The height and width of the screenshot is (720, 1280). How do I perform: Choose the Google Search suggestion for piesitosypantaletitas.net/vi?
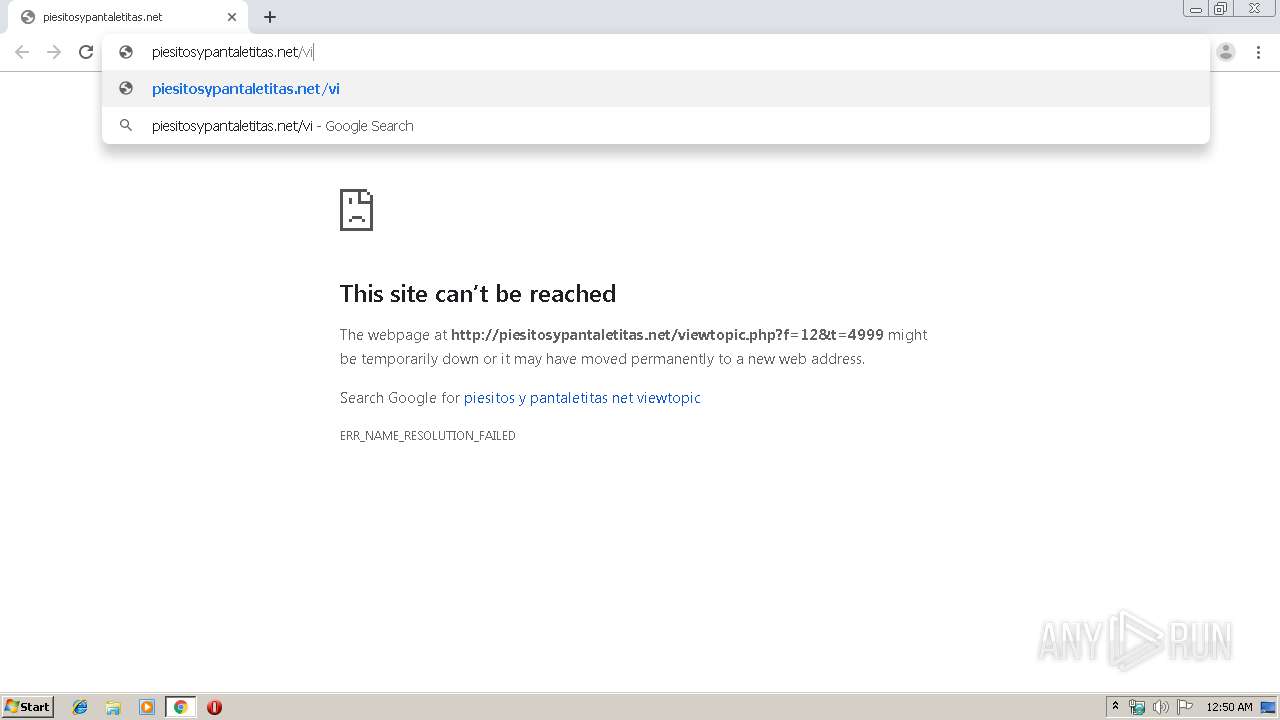click(x=655, y=126)
